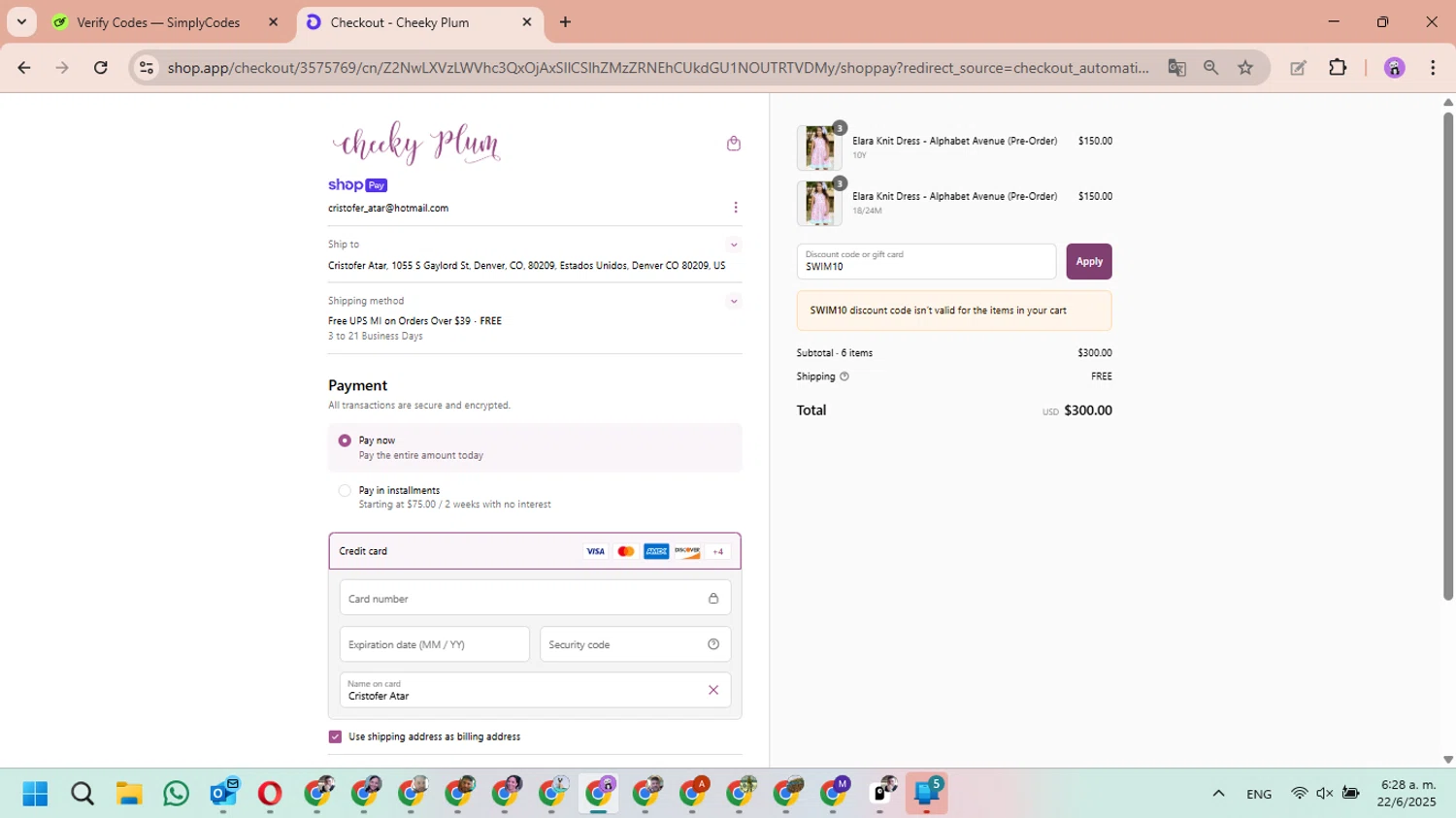
Task: Show security code help icon
Action: (713, 644)
